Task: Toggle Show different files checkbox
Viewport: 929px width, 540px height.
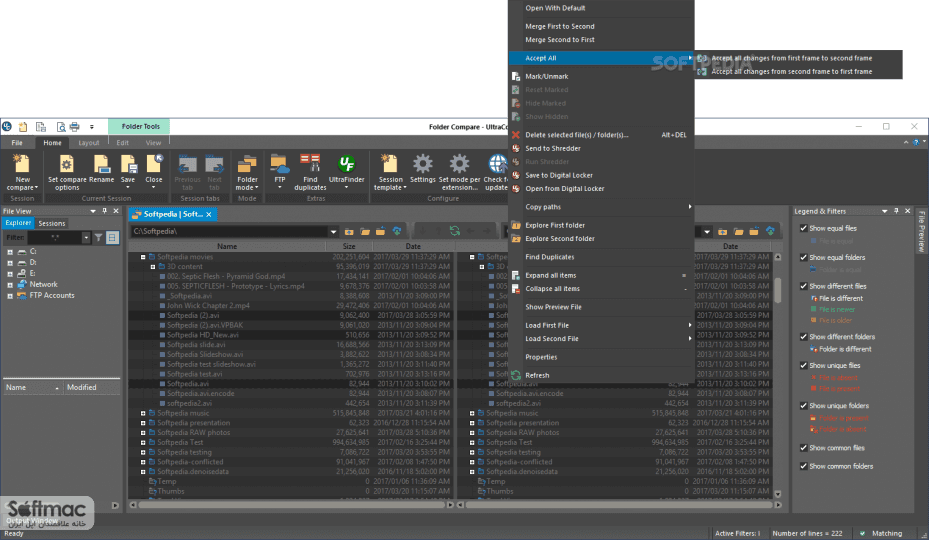Action: click(803, 286)
